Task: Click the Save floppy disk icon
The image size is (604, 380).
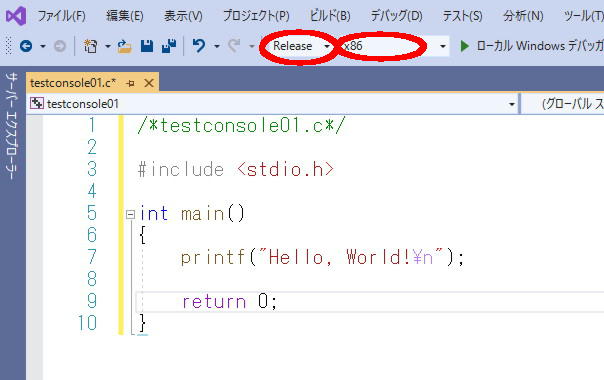Action: [x=147, y=46]
